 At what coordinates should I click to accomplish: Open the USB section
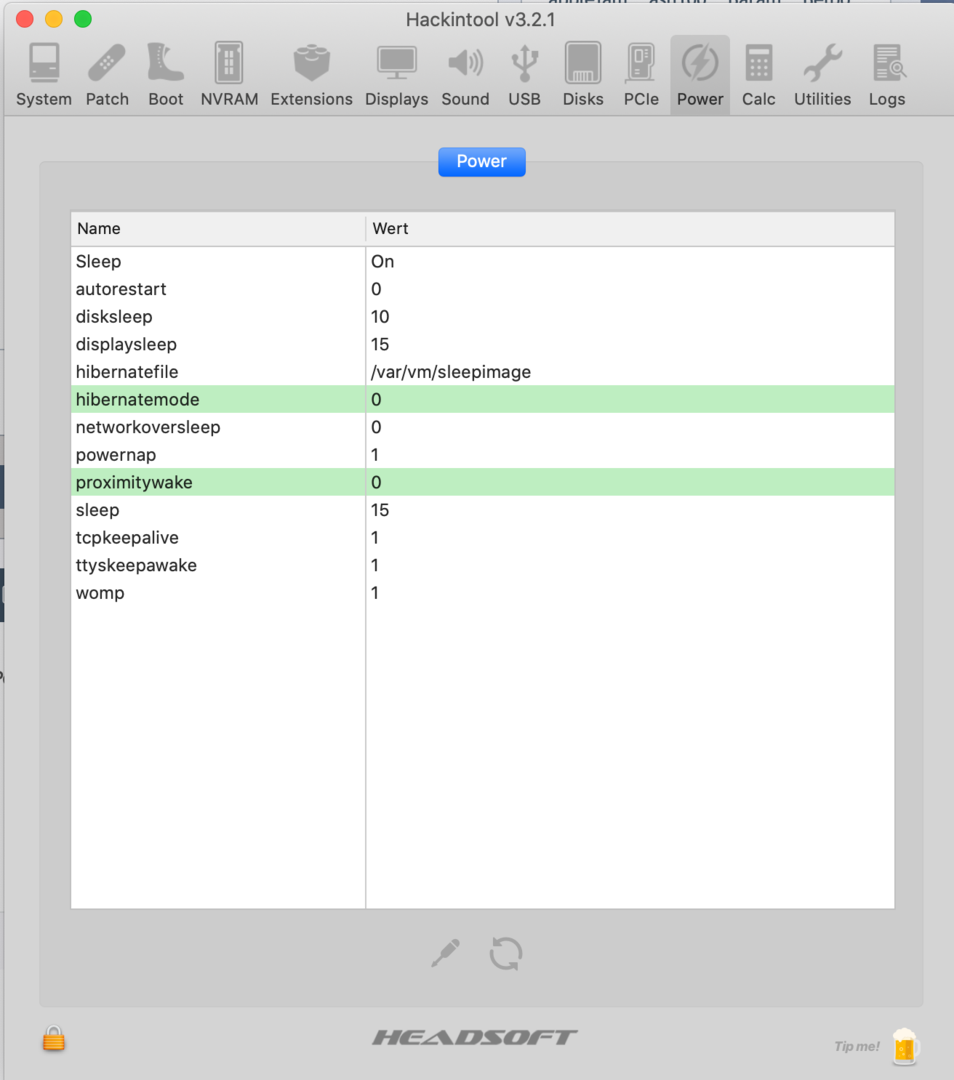(x=524, y=75)
